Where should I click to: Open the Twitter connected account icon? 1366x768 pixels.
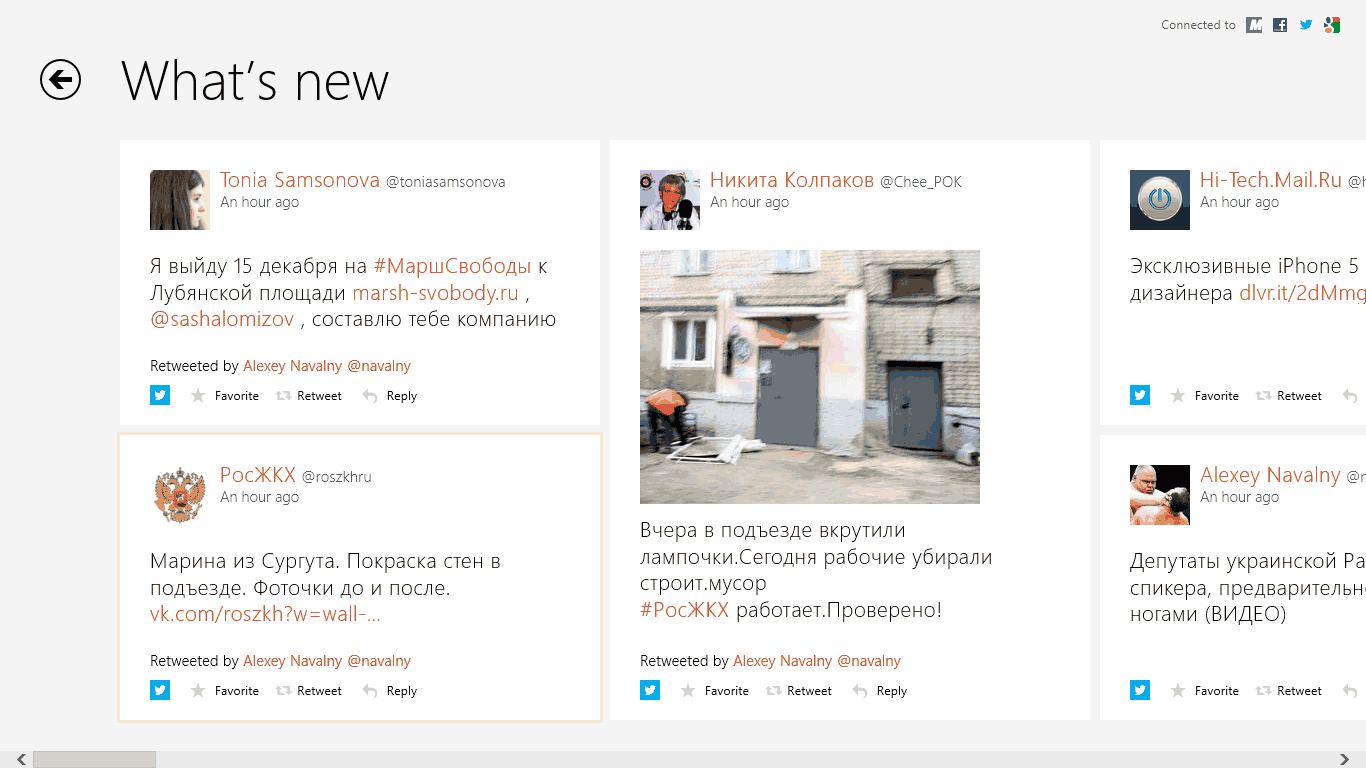pos(1306,25)
